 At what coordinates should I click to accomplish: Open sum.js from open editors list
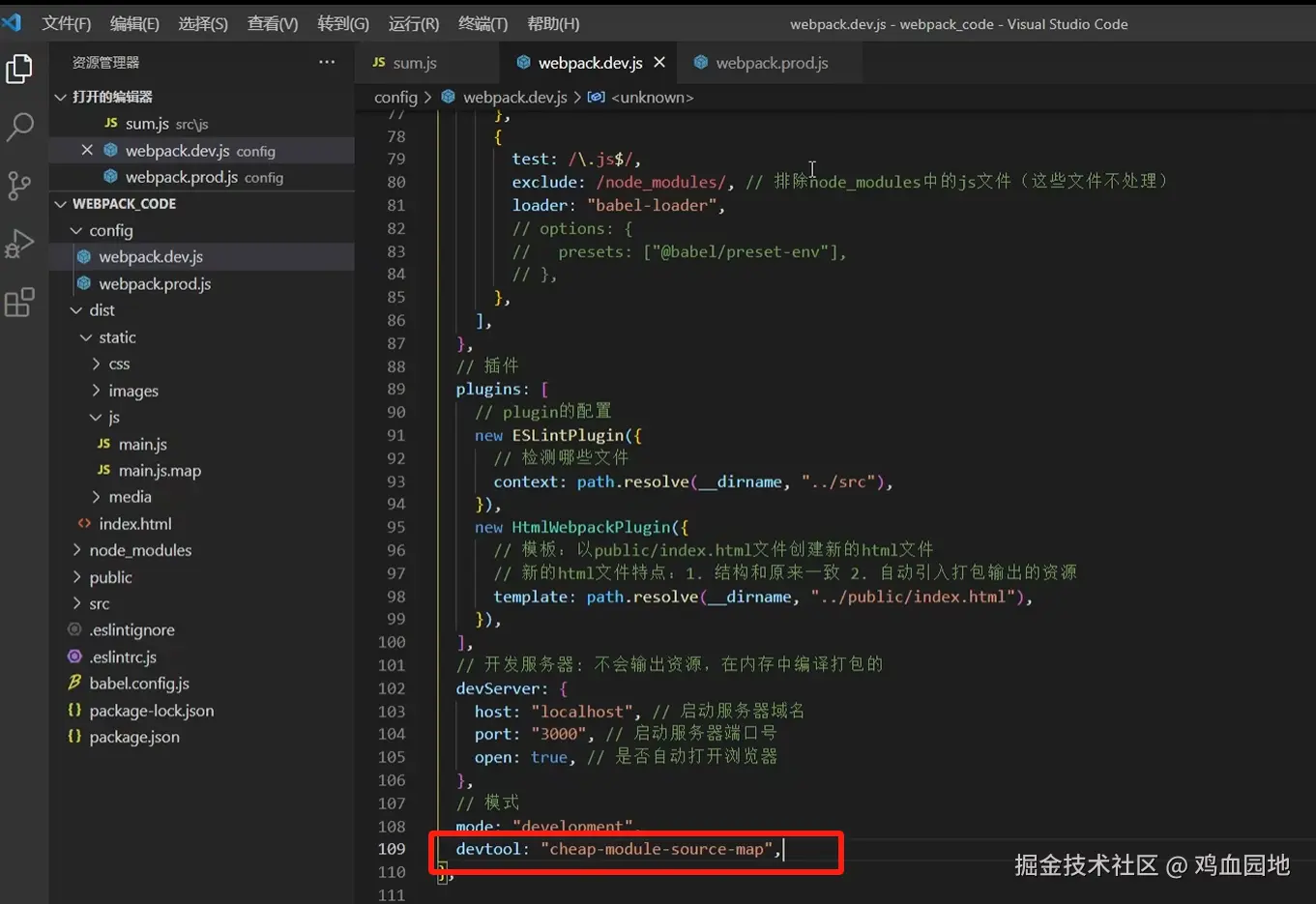(203, 124)
